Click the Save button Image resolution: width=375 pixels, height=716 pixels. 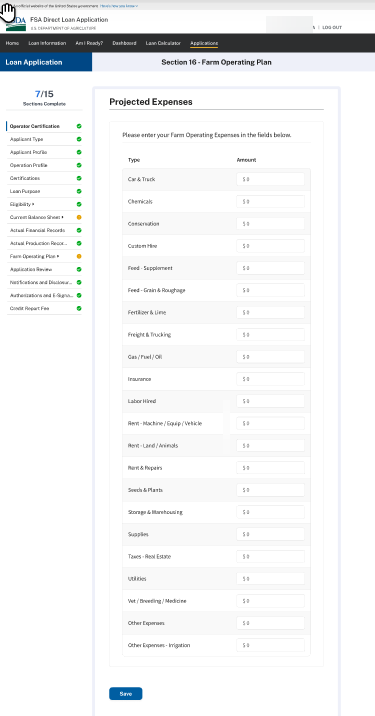(126, 694)
